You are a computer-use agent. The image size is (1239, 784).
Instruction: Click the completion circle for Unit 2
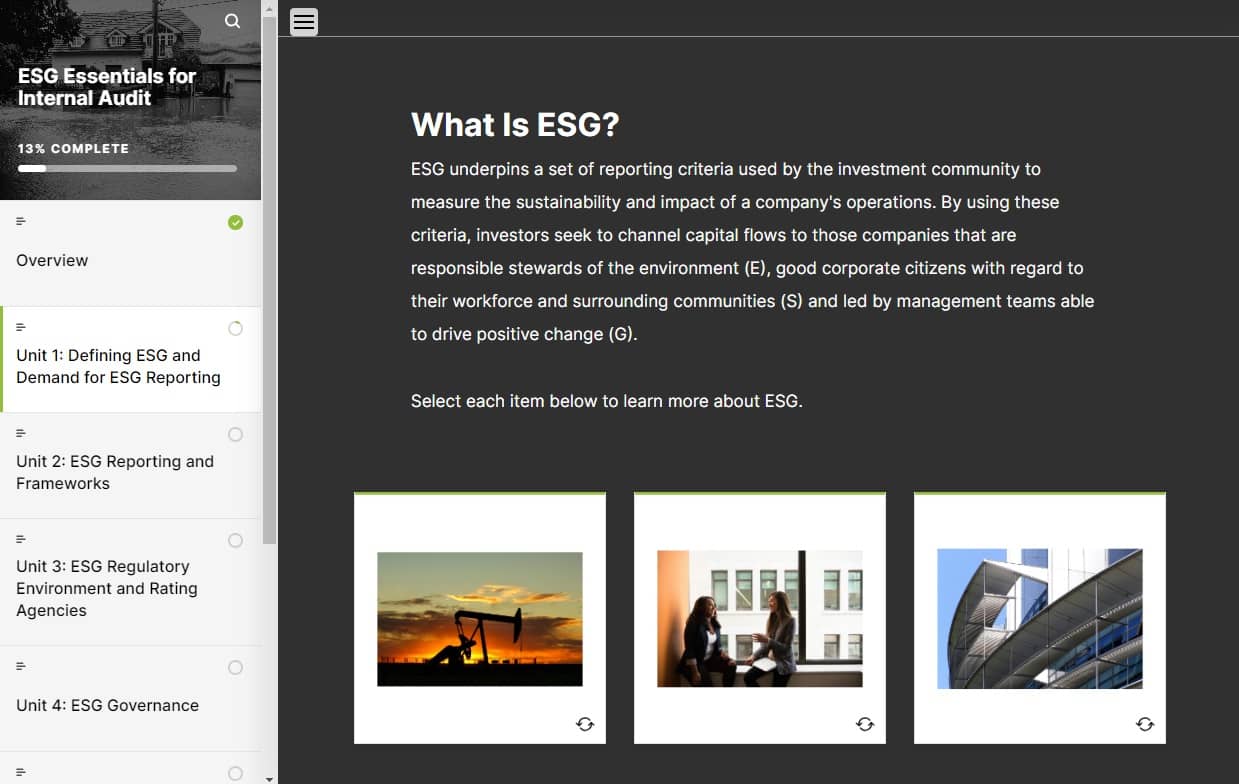tap(235, 434)
